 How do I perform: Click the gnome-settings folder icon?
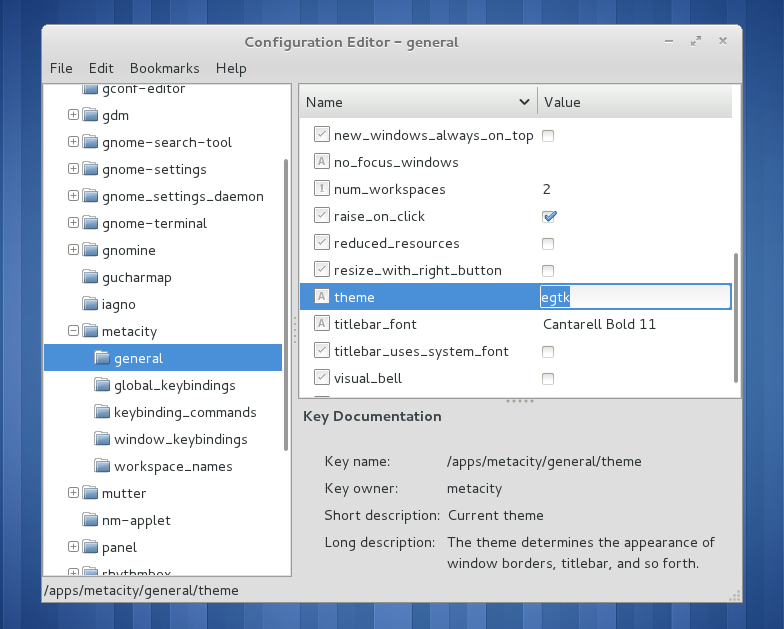(90, 169)
